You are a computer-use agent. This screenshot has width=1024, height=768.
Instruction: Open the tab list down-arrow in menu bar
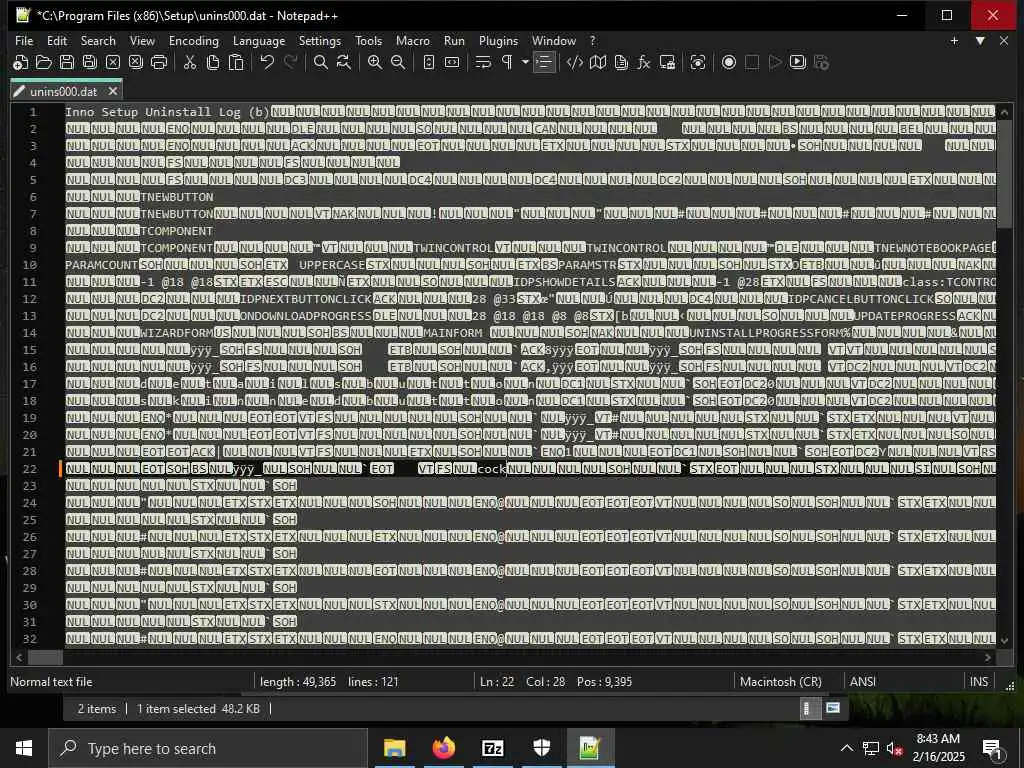(980, 40)
